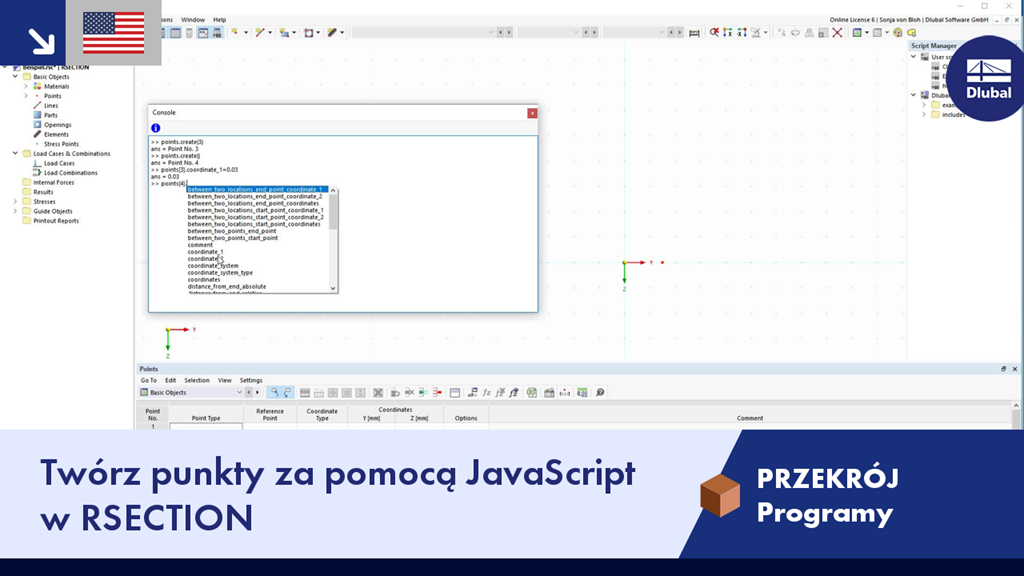Collapse Load Cases & Combinations node

click(15, 153)
